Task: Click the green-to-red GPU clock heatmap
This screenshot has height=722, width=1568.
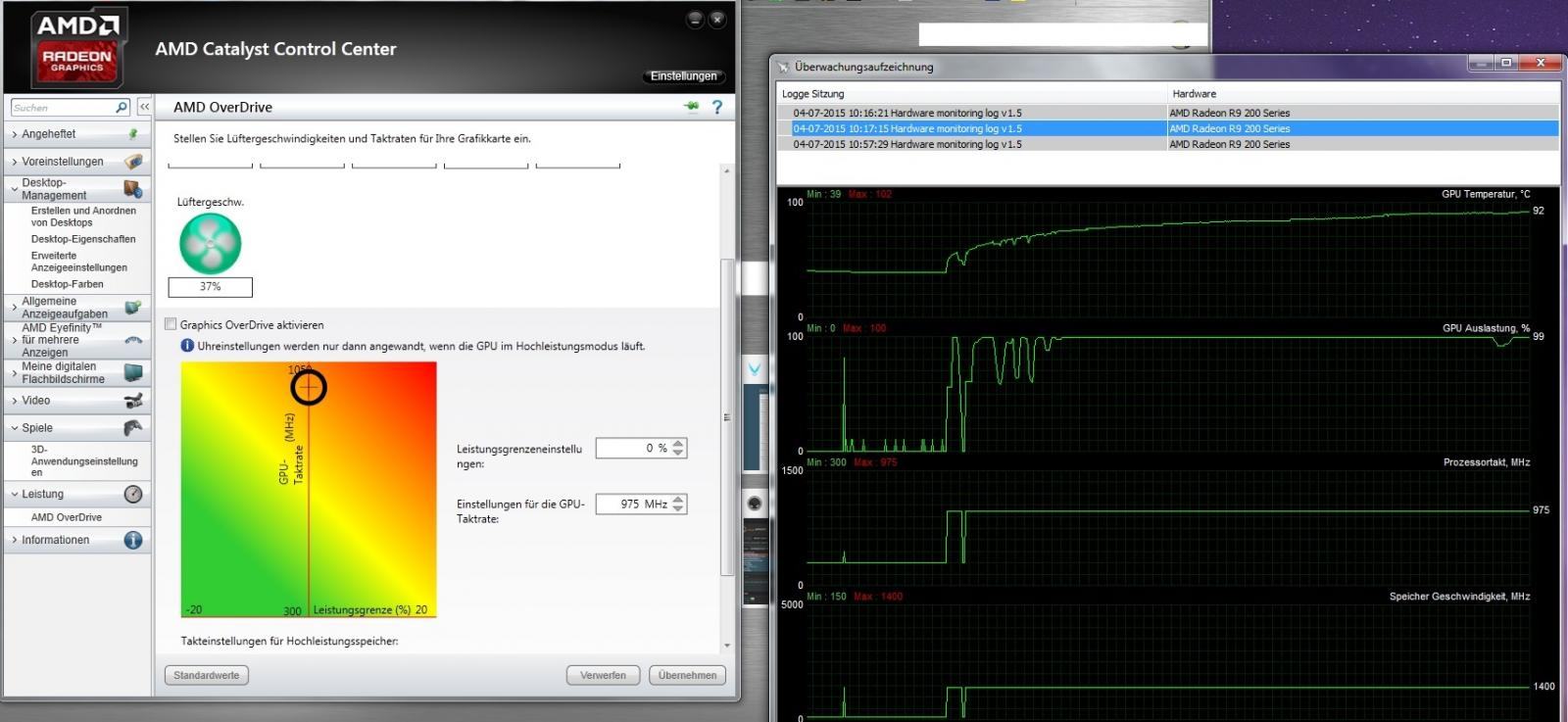Action: (x=309, y=489)
